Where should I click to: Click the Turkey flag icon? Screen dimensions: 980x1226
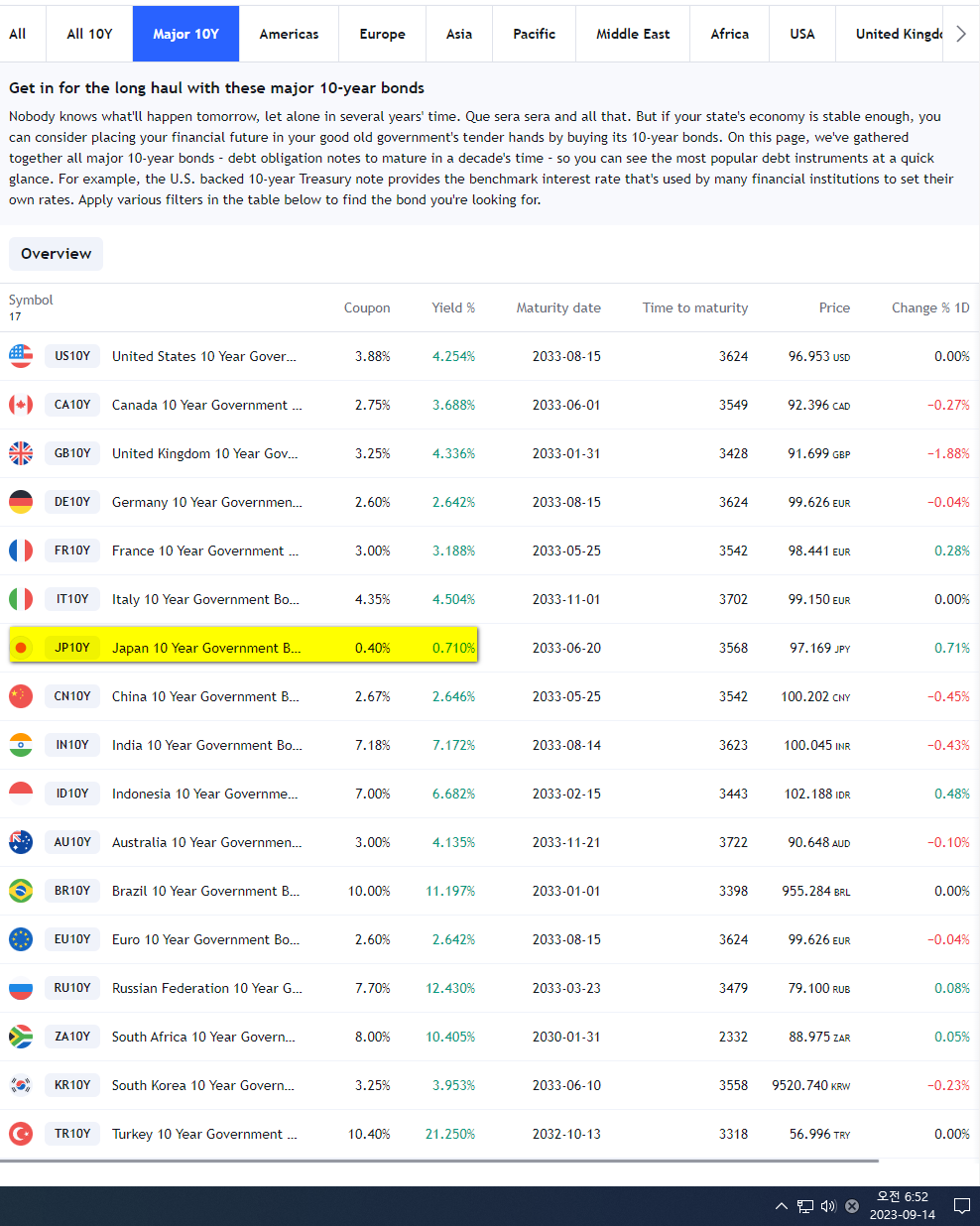[x=21, y=1134]
